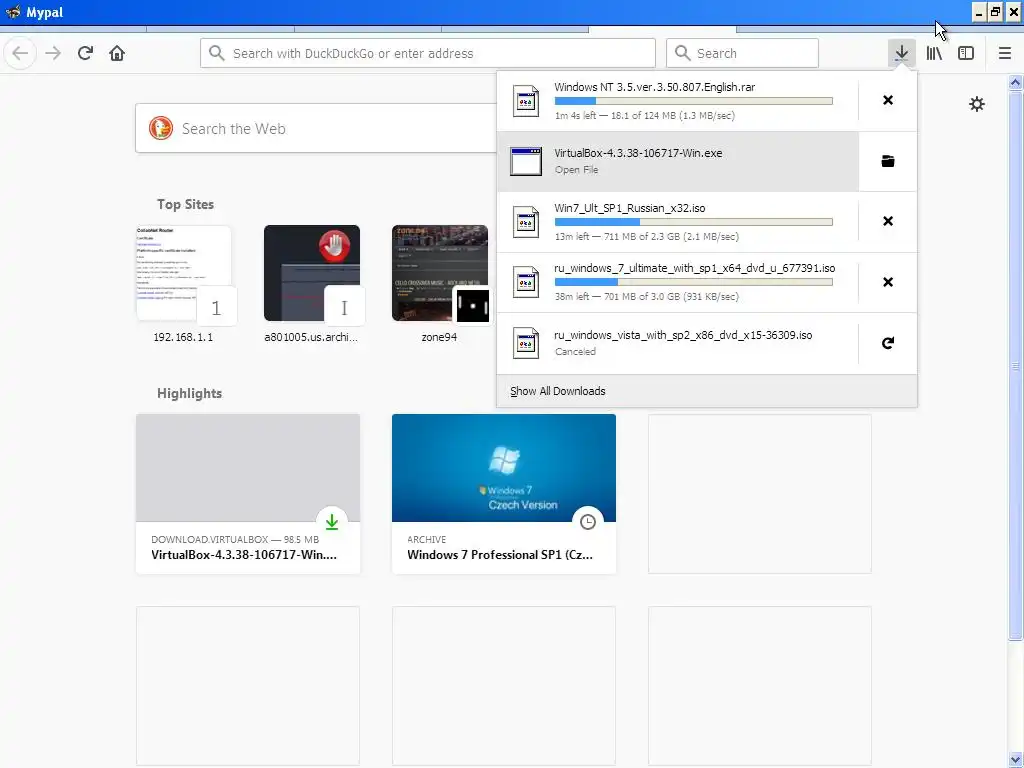Open the Library toolbar icon
Viewport: 1024px width, 768px height.
point(934,53)
